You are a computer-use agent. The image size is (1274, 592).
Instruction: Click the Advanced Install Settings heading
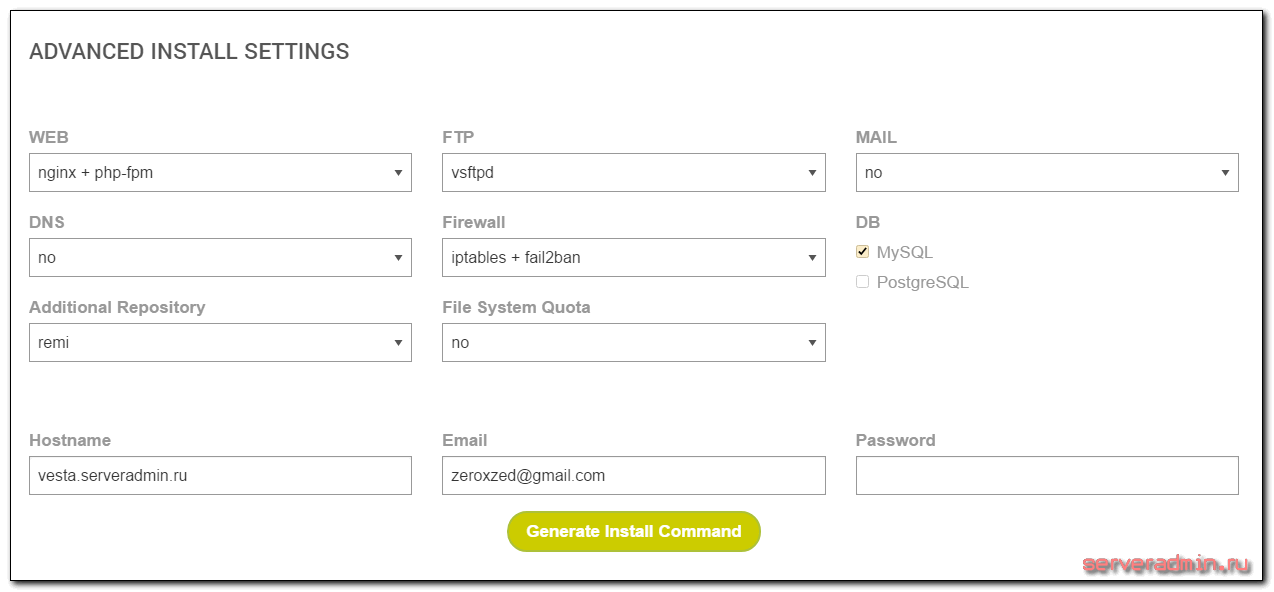point(189,52)
